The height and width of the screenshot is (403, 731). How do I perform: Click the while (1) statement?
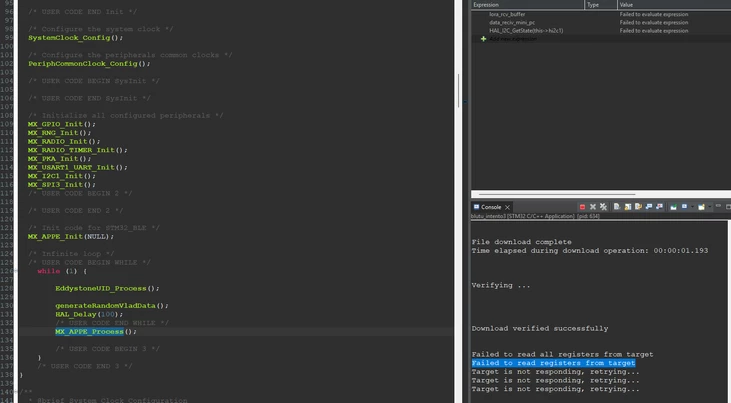[62, 271]
